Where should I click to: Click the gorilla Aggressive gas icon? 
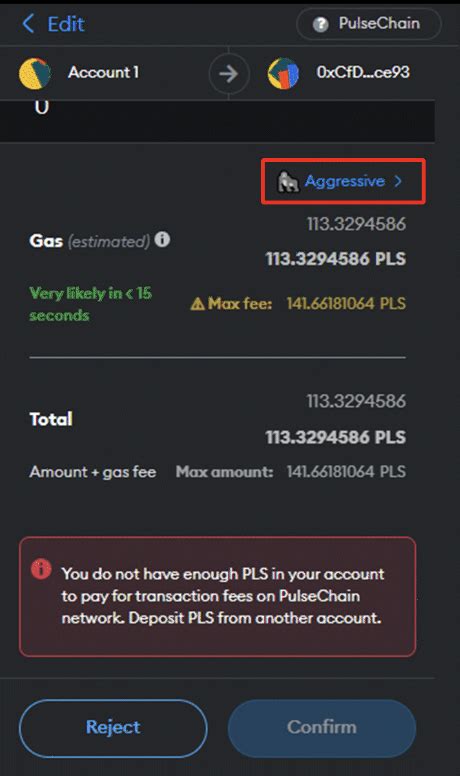(x=288, y=182)
